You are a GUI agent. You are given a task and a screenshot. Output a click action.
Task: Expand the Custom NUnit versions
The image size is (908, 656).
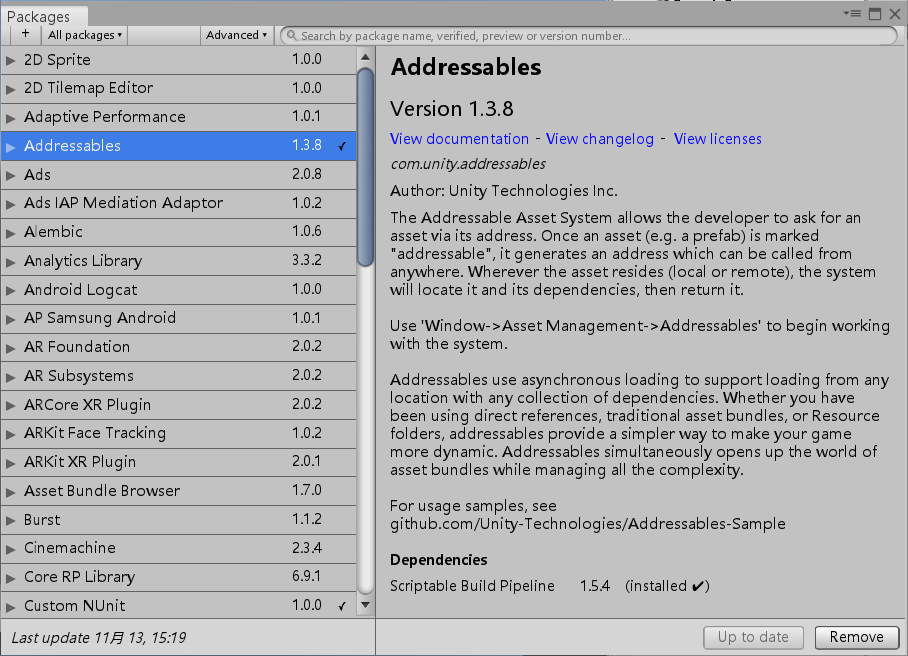pyautogui.click(x=10, y=607)
